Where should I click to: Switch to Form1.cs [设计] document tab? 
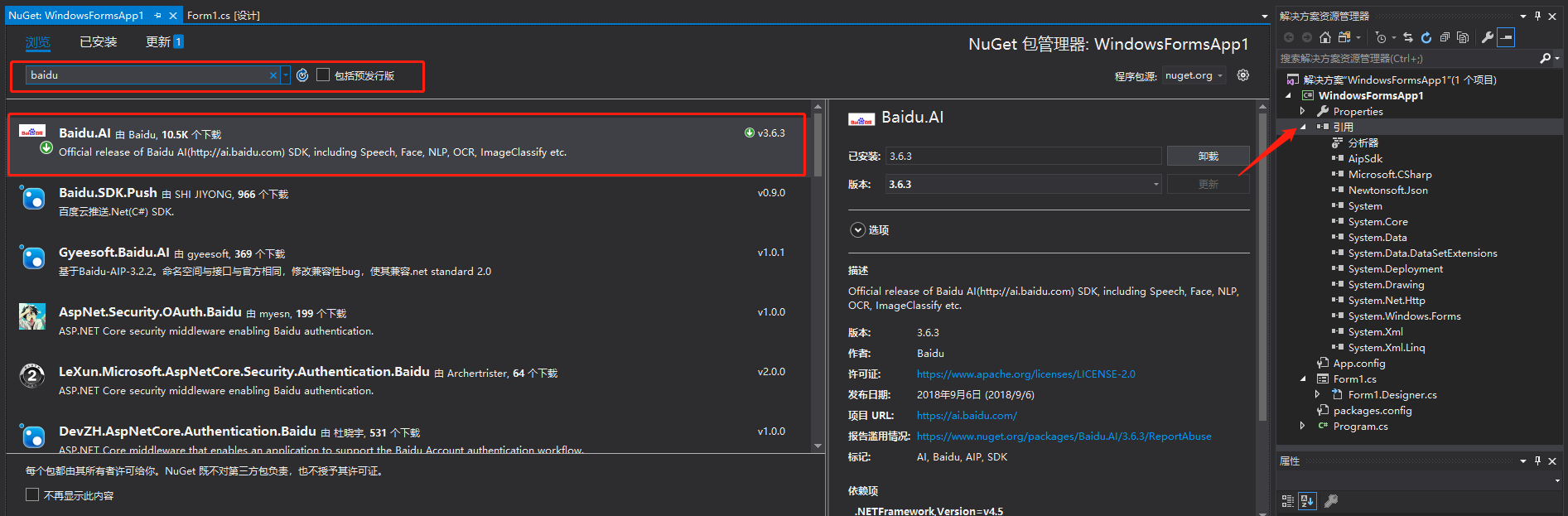coord(224,15)
